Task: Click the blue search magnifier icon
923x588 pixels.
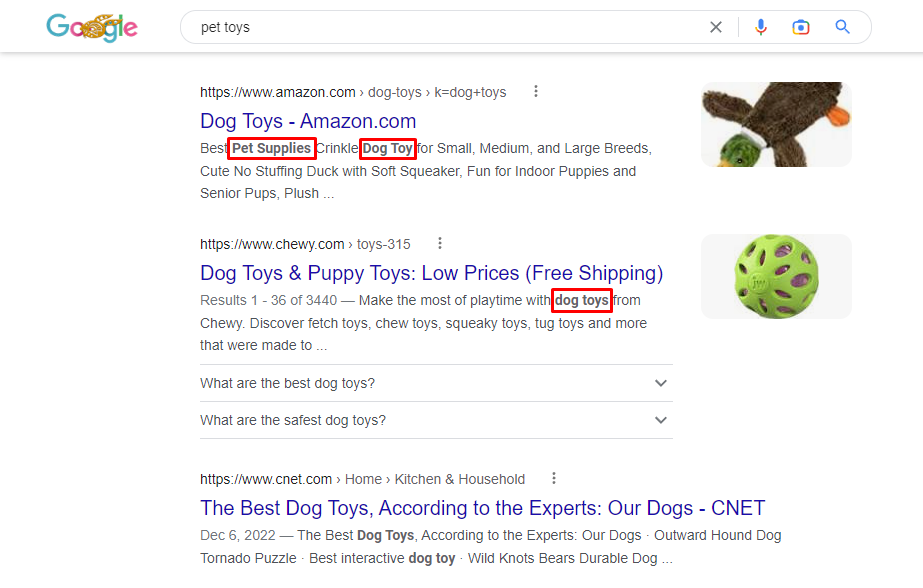Action: tap(842, 27)
